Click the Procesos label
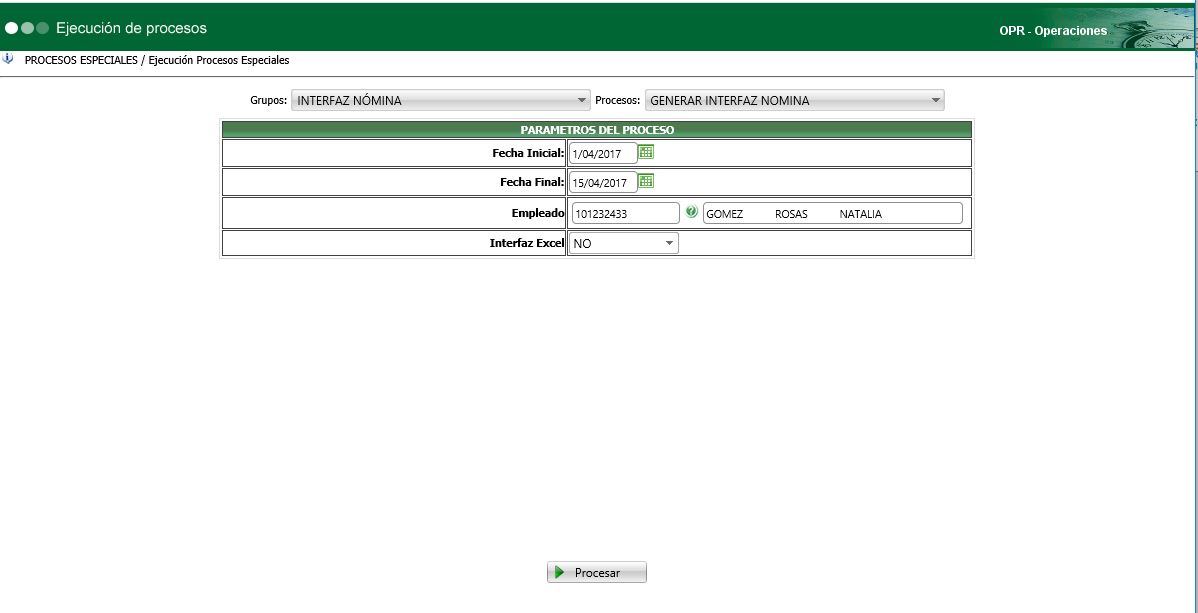 tap(617, 100)
